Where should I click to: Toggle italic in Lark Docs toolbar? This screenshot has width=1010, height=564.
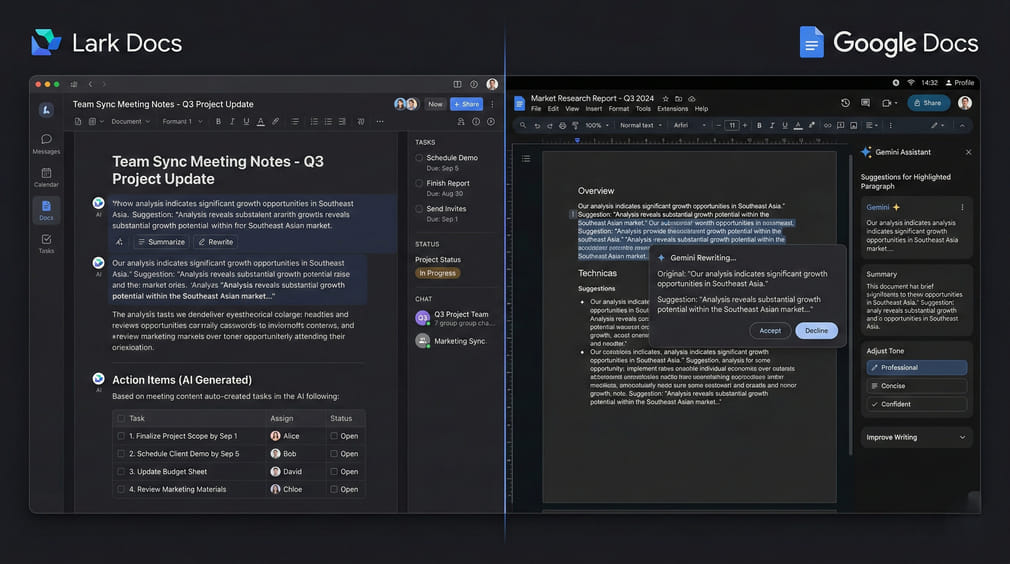pyautogui.click(x=232, y=121)
